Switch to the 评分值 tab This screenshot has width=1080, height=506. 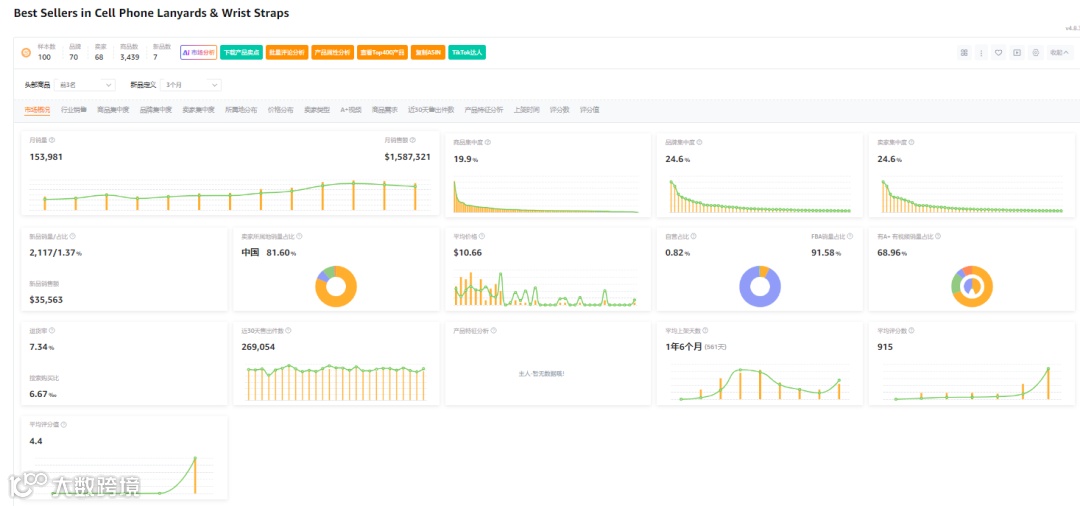(x=590, y=109)
